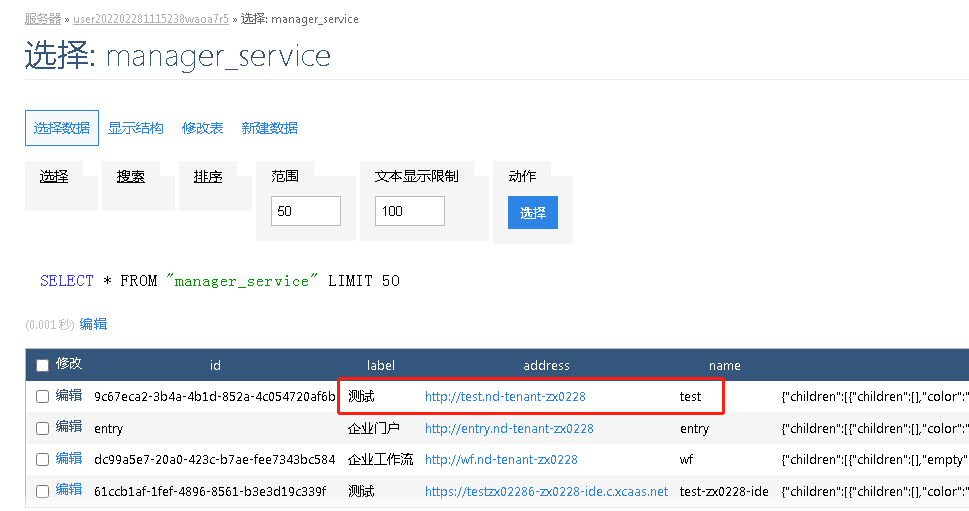This screenshot has width=969, height=511.
Task: Click the 范围 limit input field
Action: coord(305,211)
